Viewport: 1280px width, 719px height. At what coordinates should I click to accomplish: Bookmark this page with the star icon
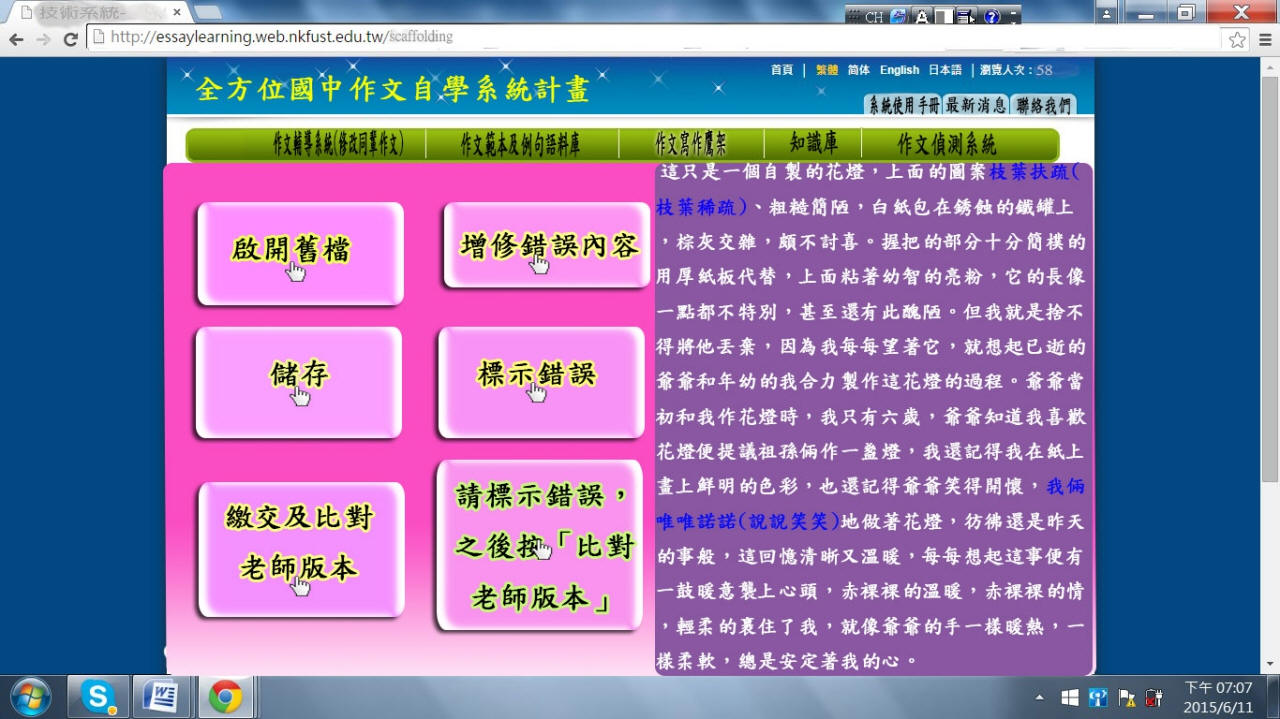coord(1237,39)
